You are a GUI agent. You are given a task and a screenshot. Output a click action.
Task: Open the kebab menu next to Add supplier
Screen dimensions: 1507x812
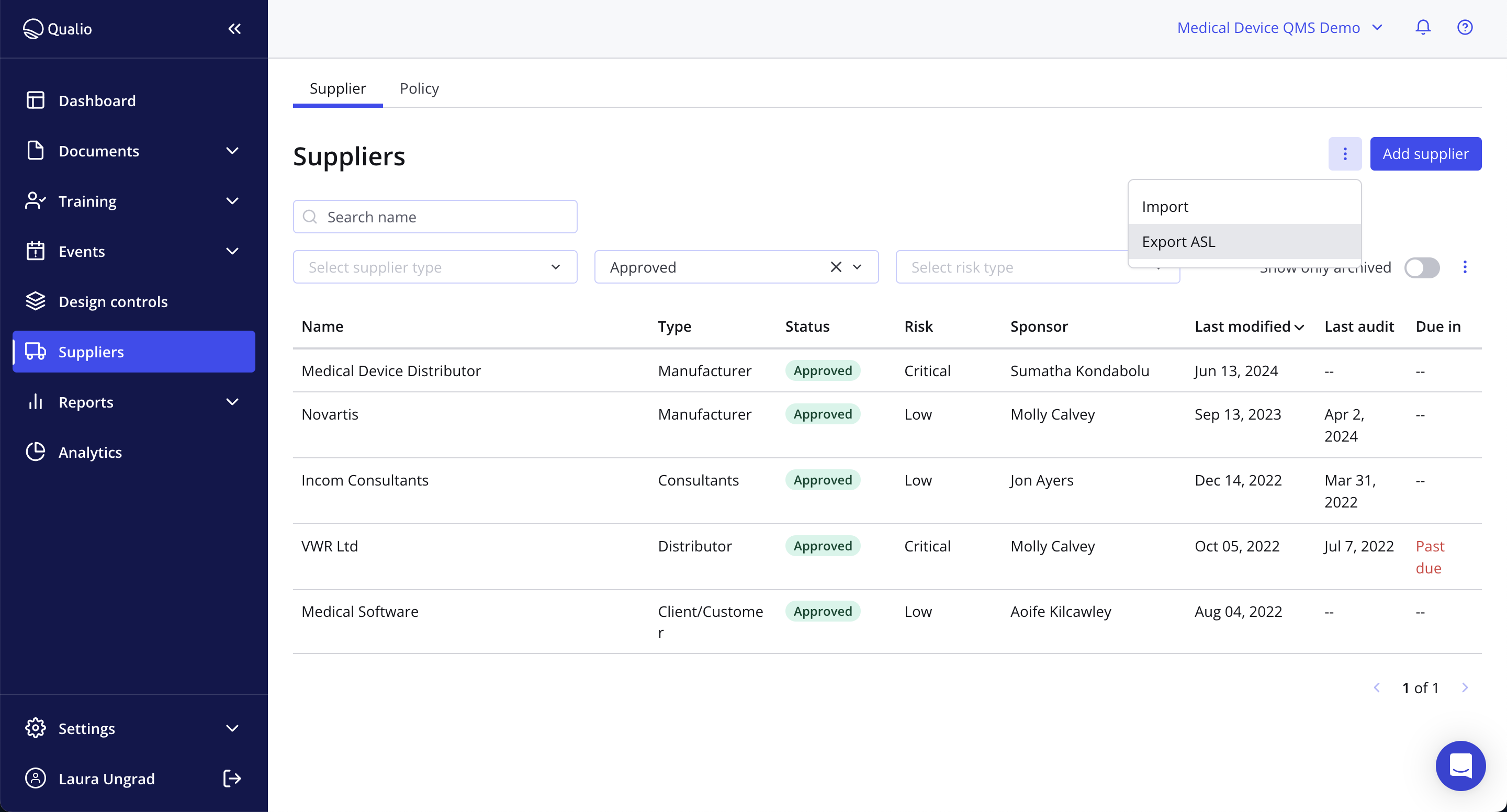(x=1345, y=153)
